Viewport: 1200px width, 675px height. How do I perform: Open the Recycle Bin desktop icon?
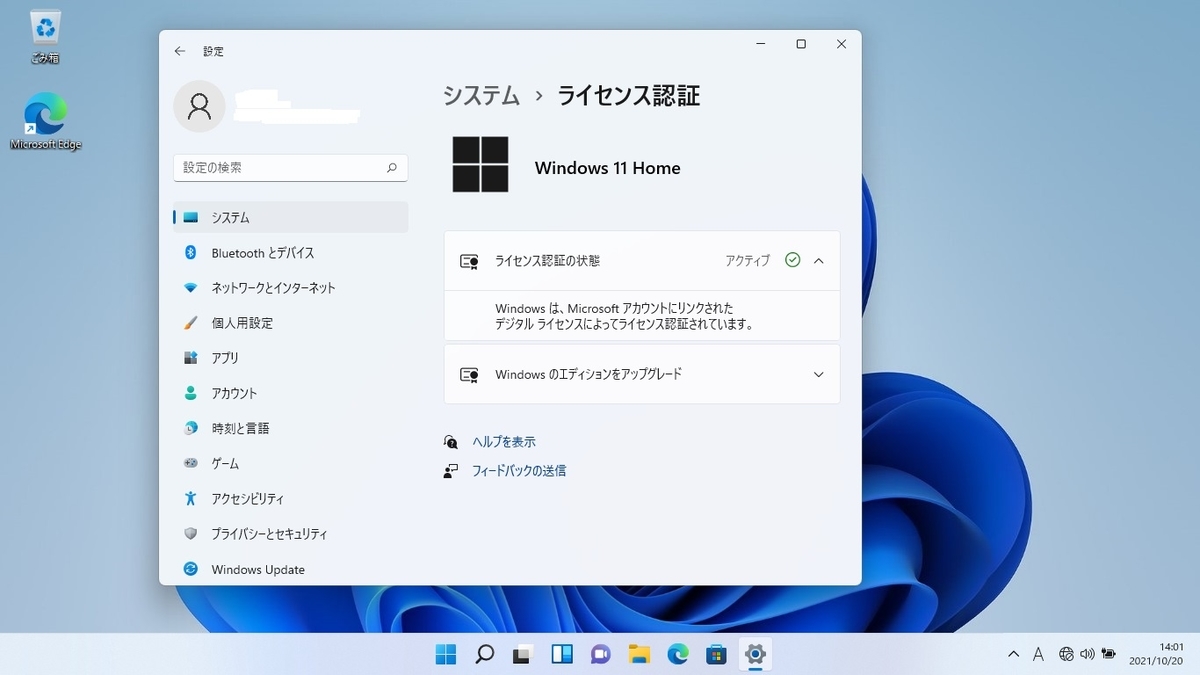coord(45,36)
